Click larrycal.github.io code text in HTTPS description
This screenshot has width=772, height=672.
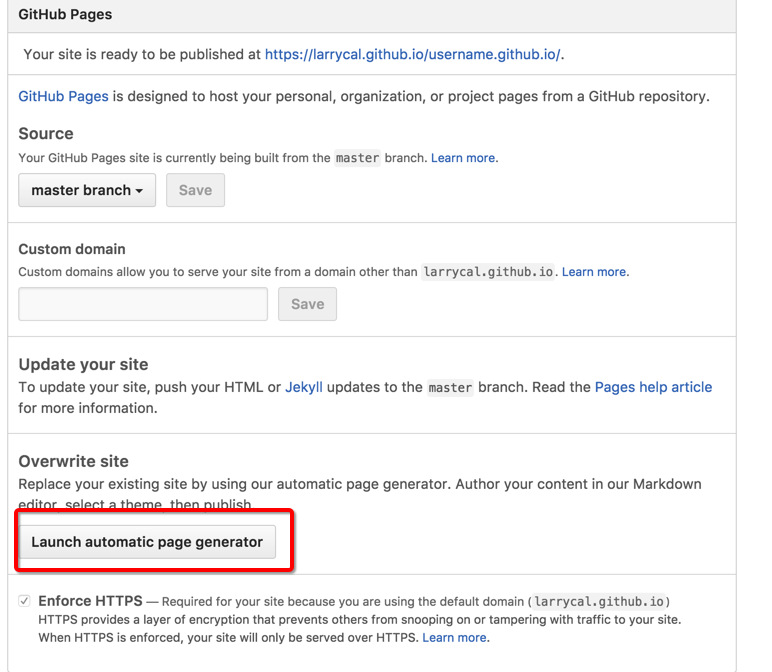tap(599, 602)
